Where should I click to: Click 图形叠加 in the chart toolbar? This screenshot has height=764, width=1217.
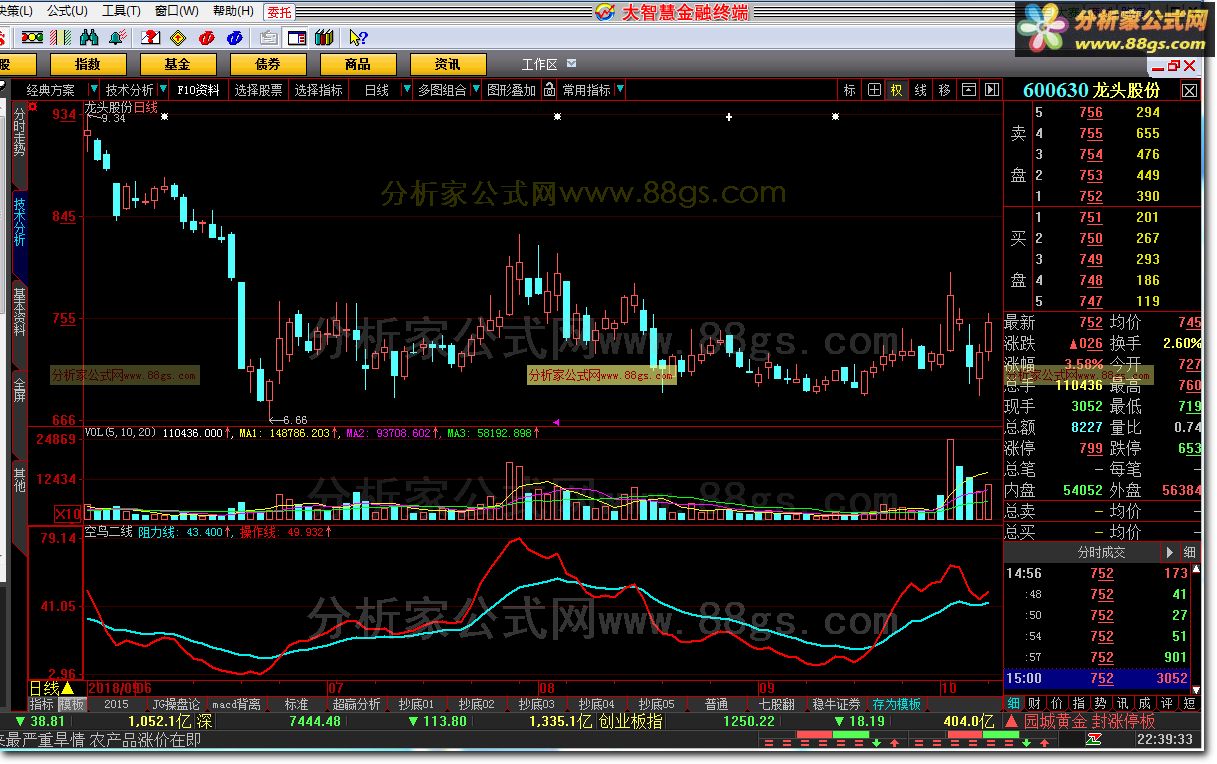point(511,90)
